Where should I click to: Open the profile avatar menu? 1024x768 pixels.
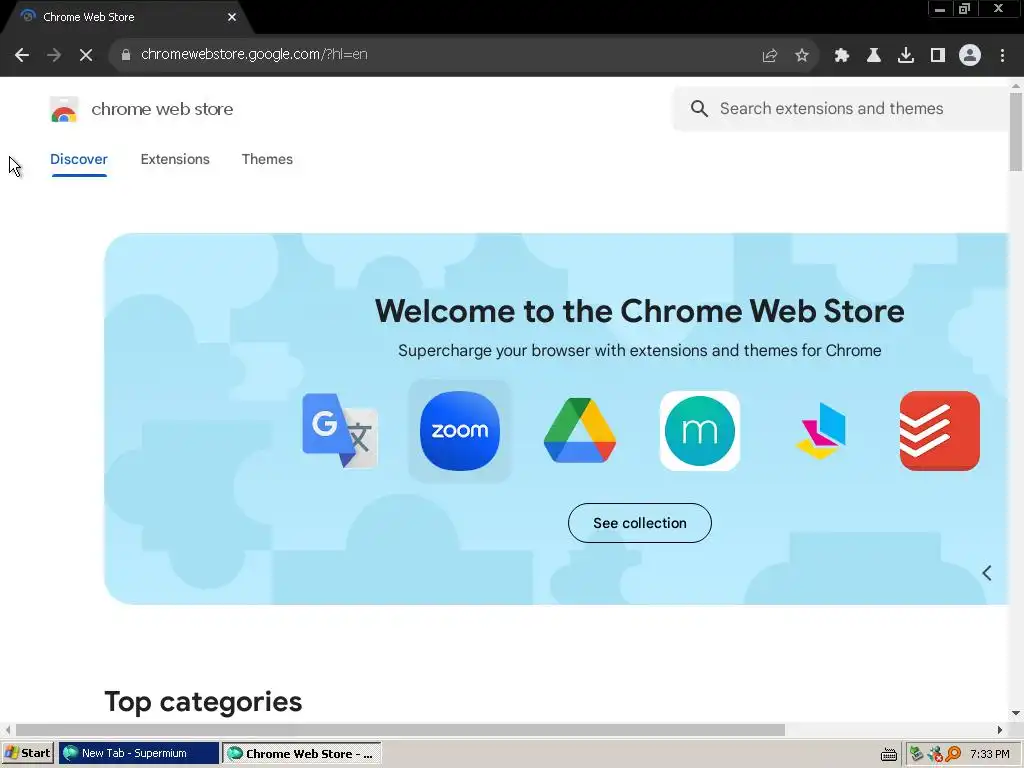[x=970, y=55]
